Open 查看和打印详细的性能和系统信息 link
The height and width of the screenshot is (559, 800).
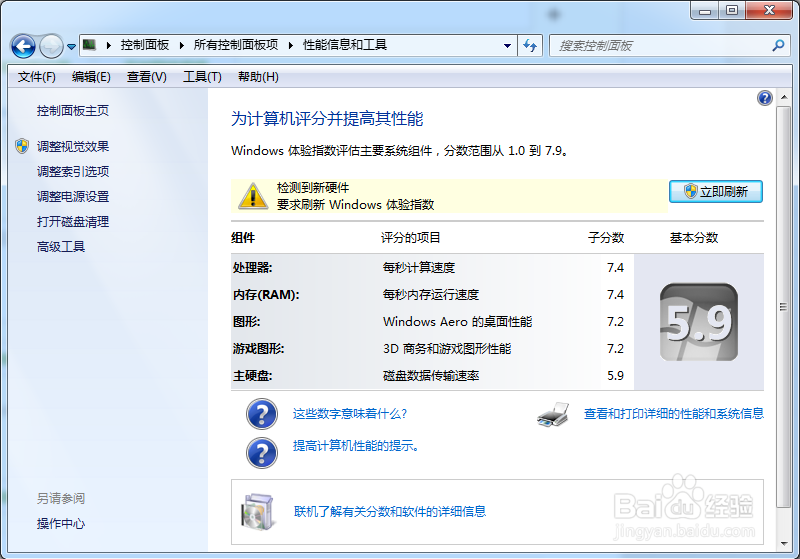[x=673, y=414]
